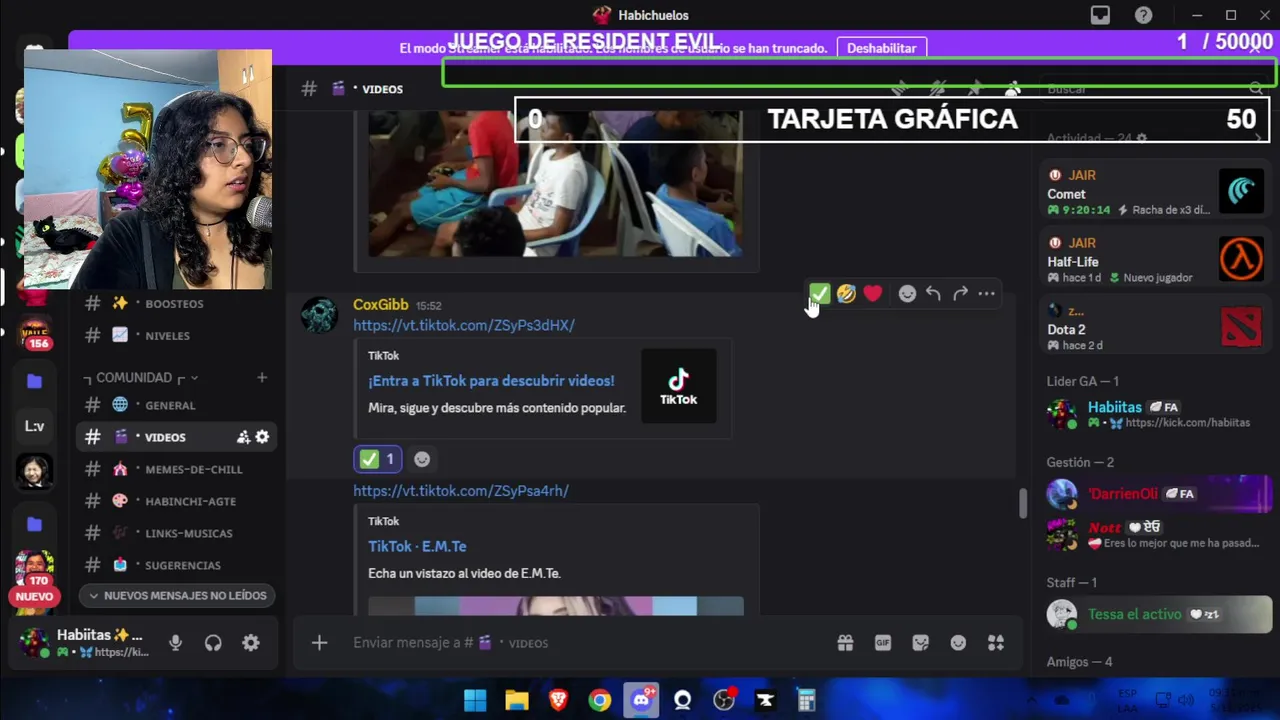Open the Half-Life activity card

pos(1156,259)
